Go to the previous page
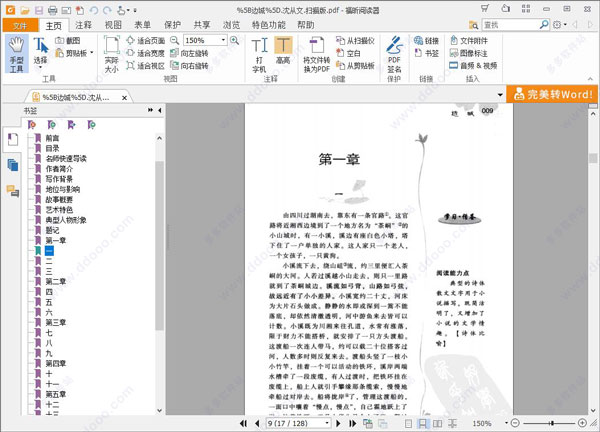The image size is (600, 432). [257, 423]
